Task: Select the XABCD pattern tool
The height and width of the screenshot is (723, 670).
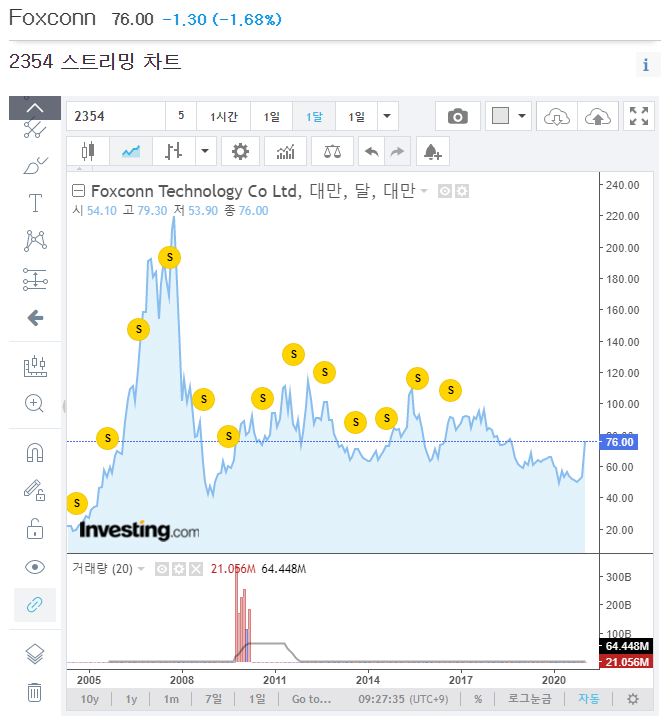Action: (35, 241)
